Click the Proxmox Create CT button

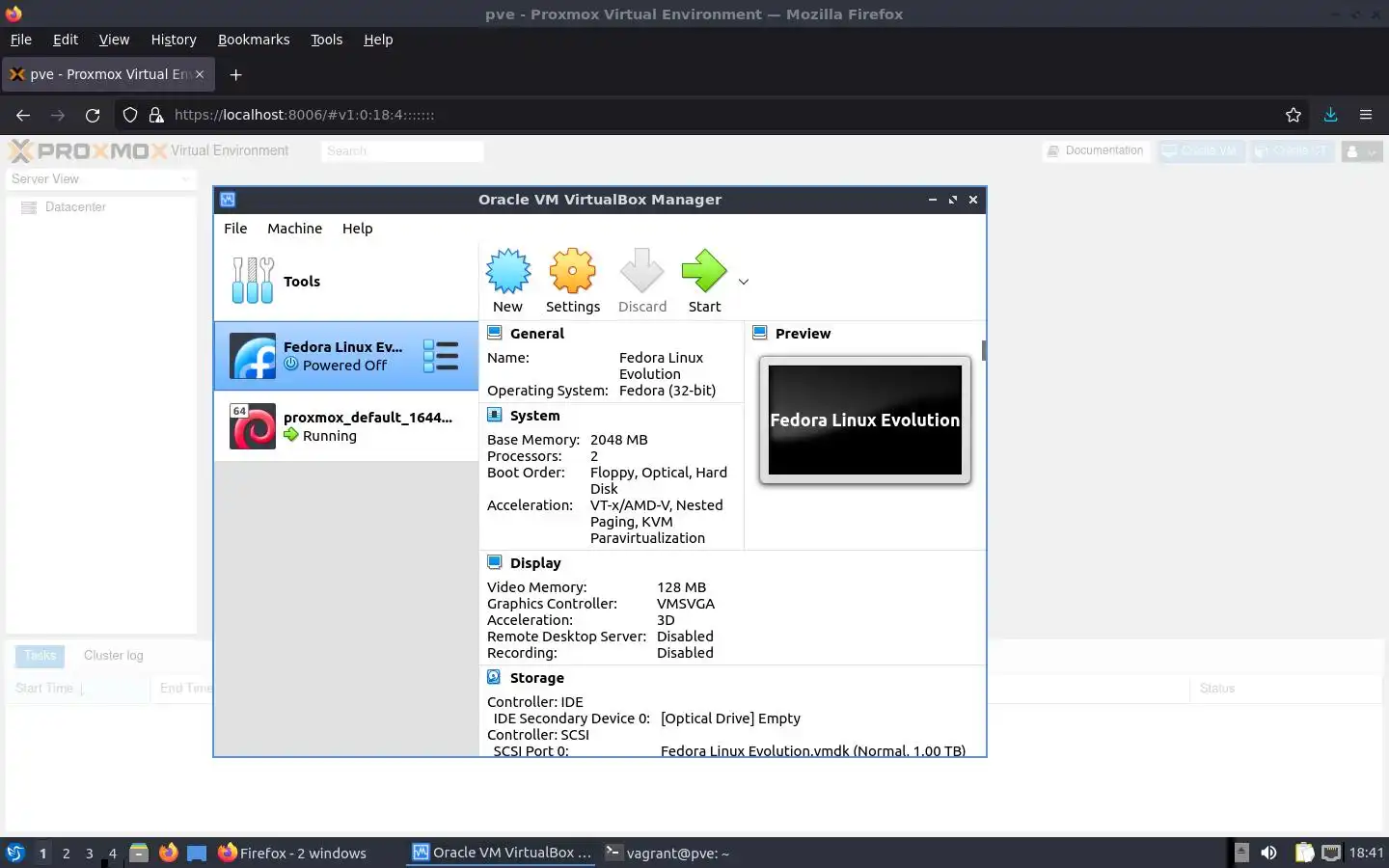click(x=1292, y=150)
